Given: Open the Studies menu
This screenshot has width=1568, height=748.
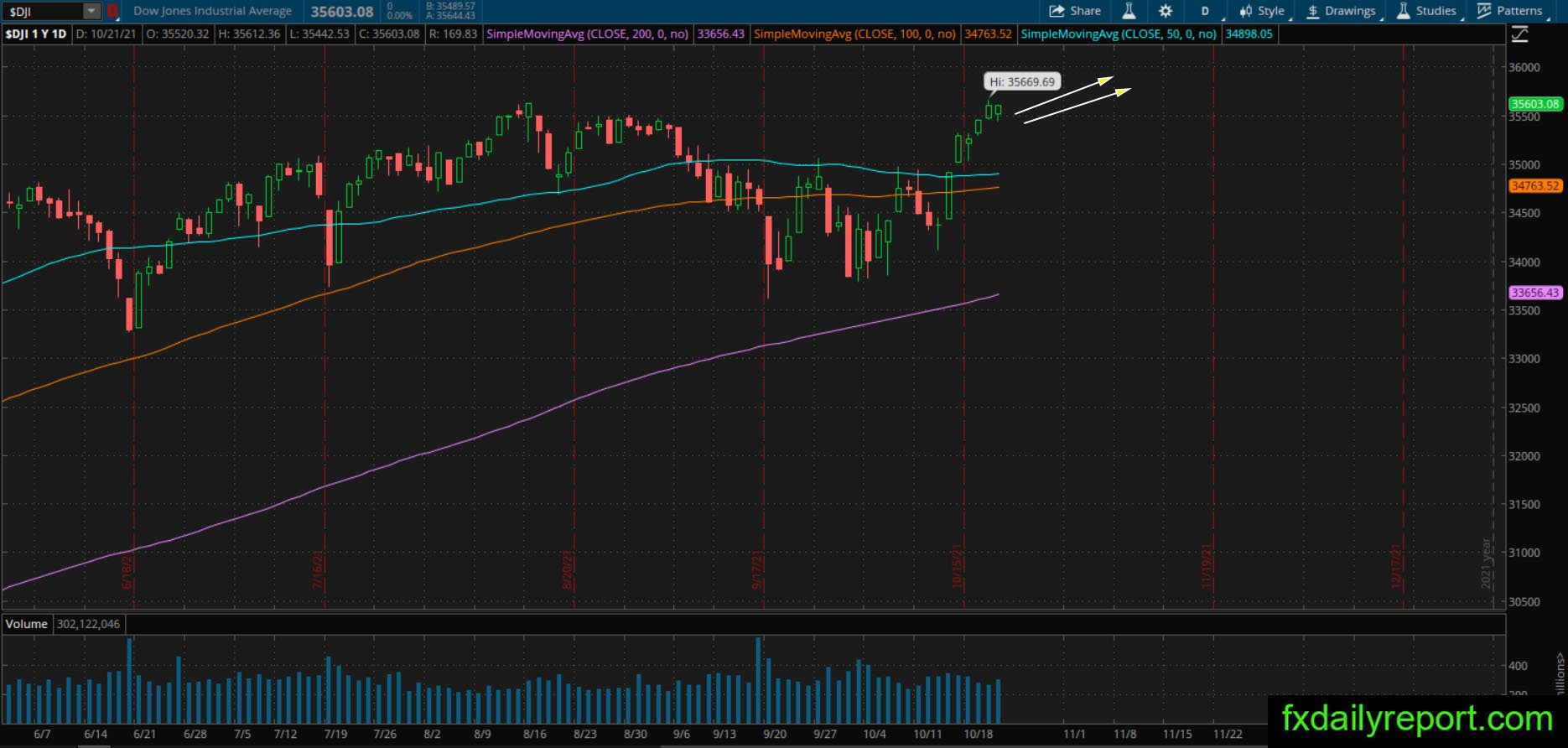Looking at the screenshot, I should 1426,11.
